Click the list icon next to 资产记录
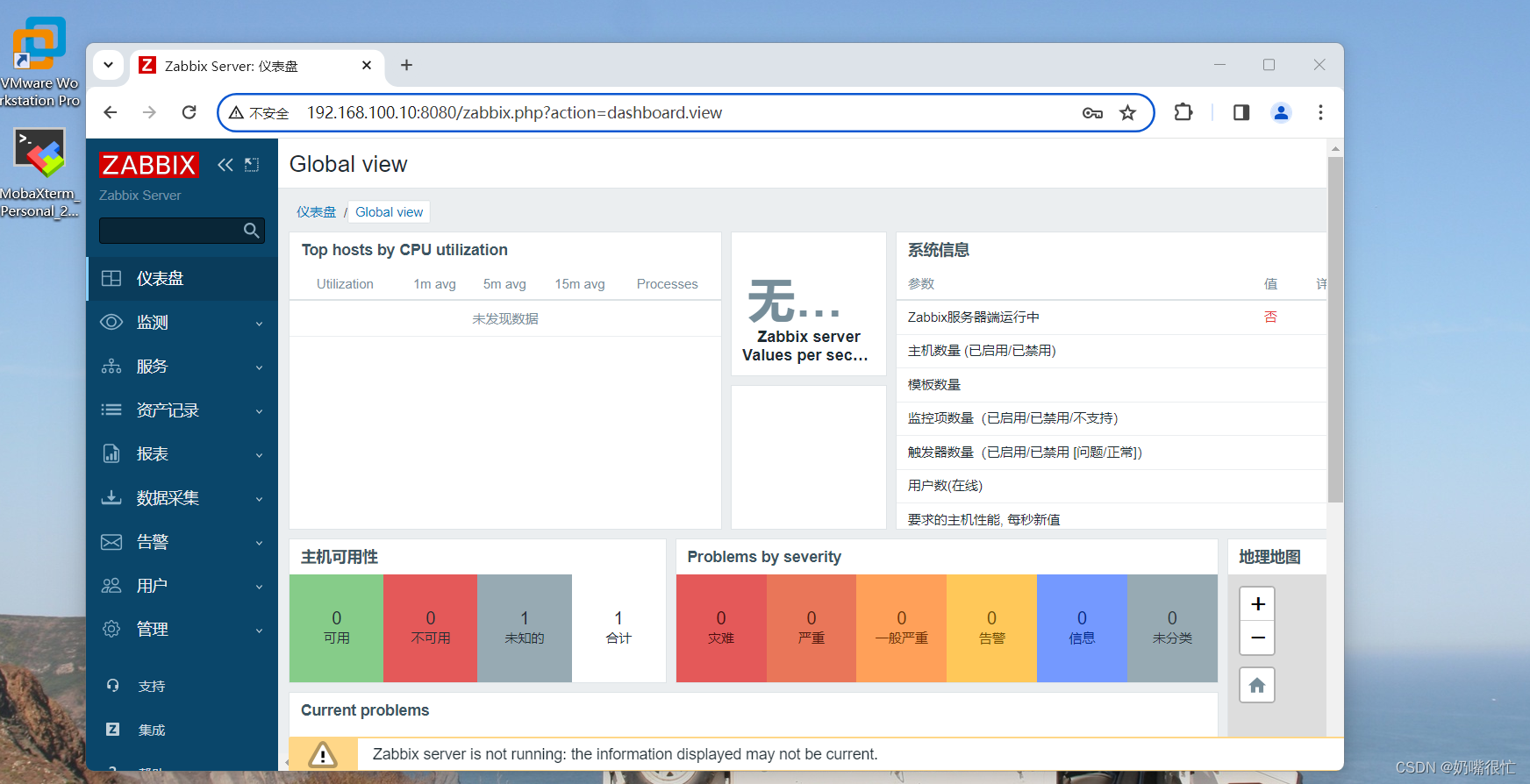 pos(111,410)
